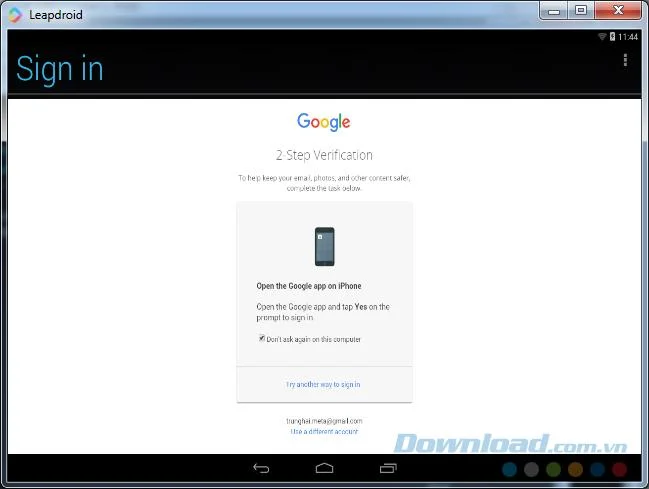Open the three-dot overflow menu

(x=625, y=60)
